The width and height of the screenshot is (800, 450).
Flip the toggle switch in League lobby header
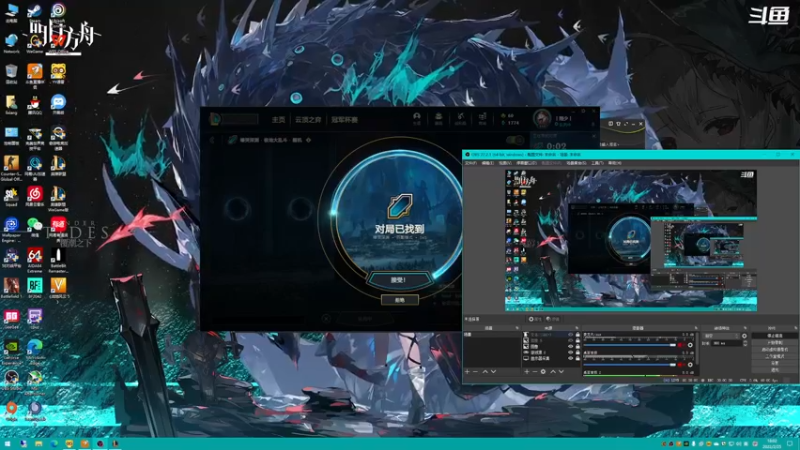pyautogui.click(x=515, y=140)
